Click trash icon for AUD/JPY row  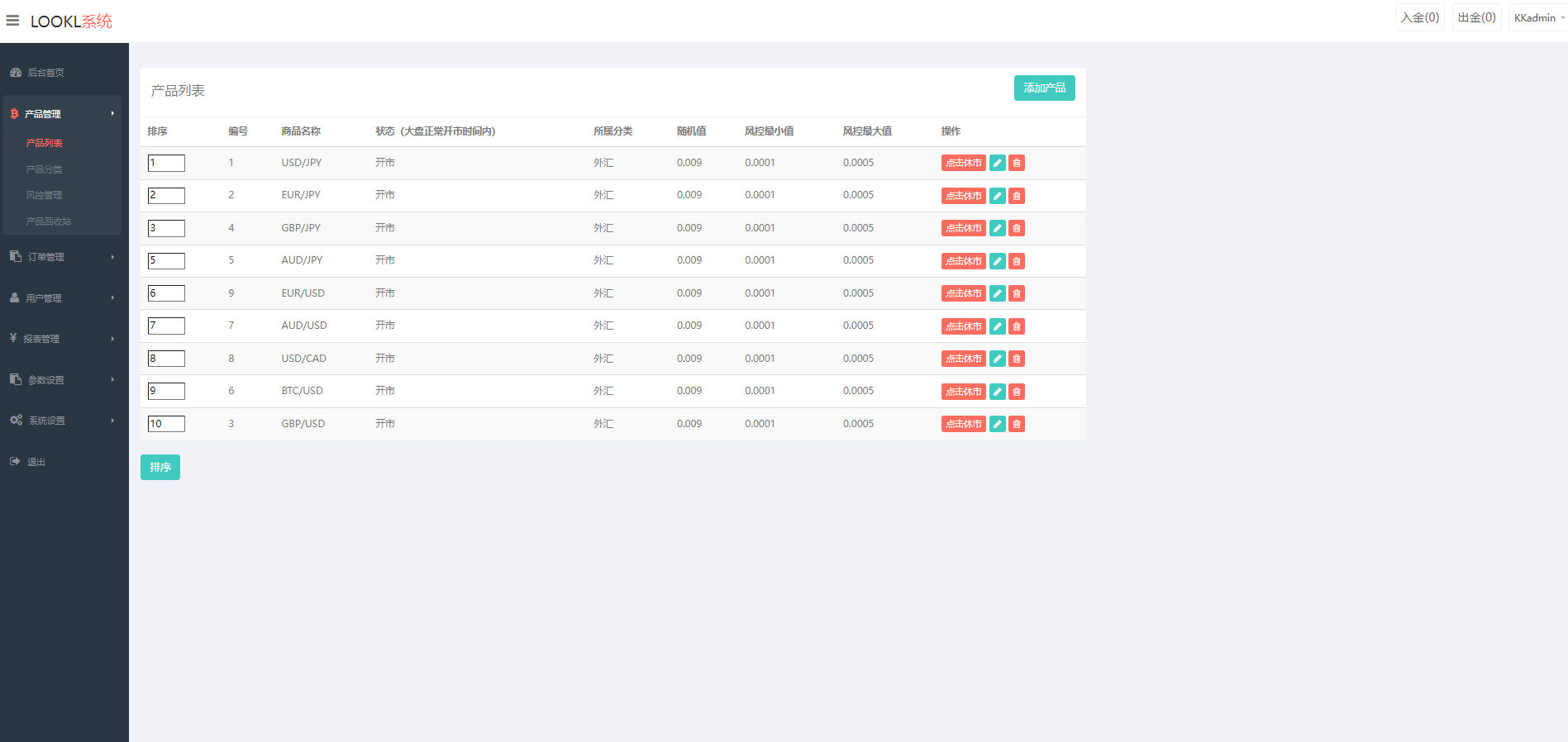click(x=1017, y=261)
